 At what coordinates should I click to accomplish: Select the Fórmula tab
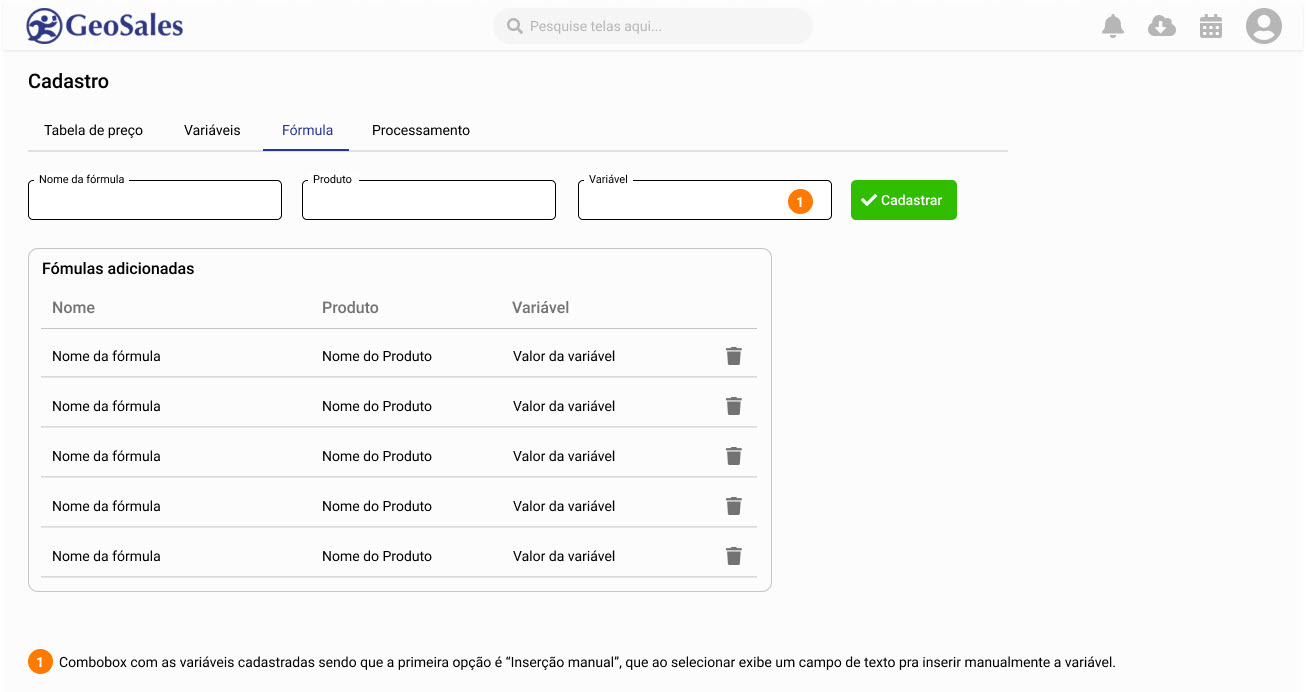pyautogui.click(x=307, y=131)
